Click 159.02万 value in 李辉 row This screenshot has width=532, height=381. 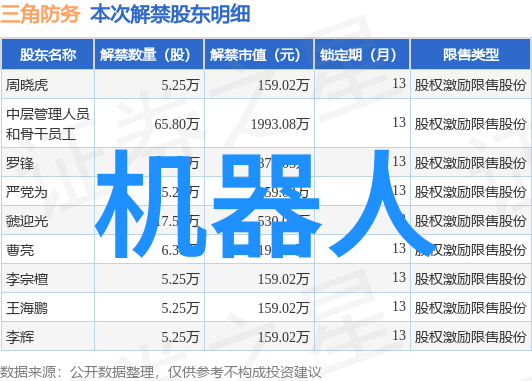point(283,338)
